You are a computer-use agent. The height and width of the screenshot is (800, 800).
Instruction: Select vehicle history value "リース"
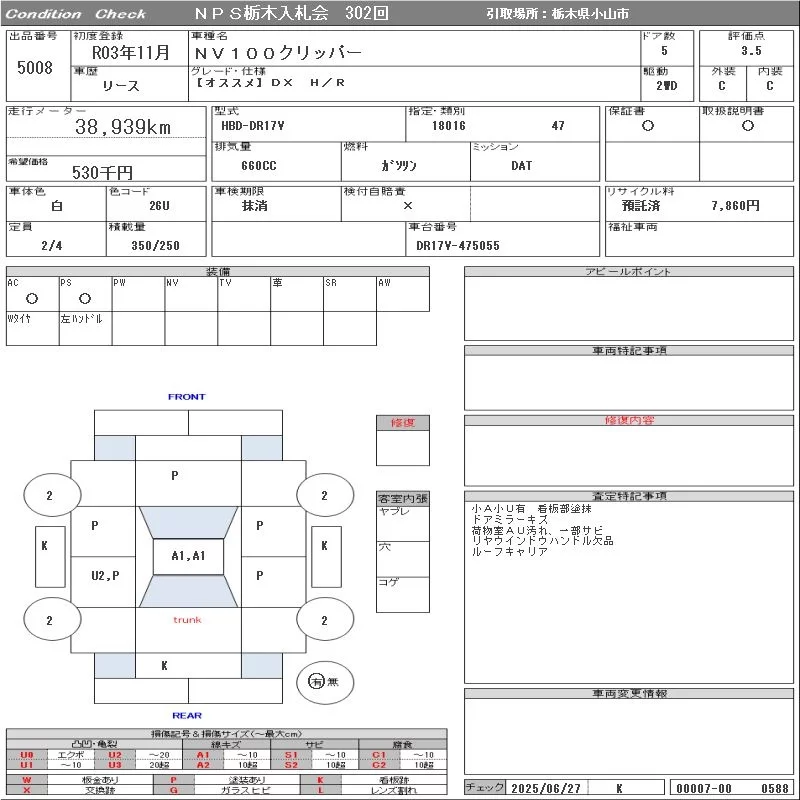point(121,86)
